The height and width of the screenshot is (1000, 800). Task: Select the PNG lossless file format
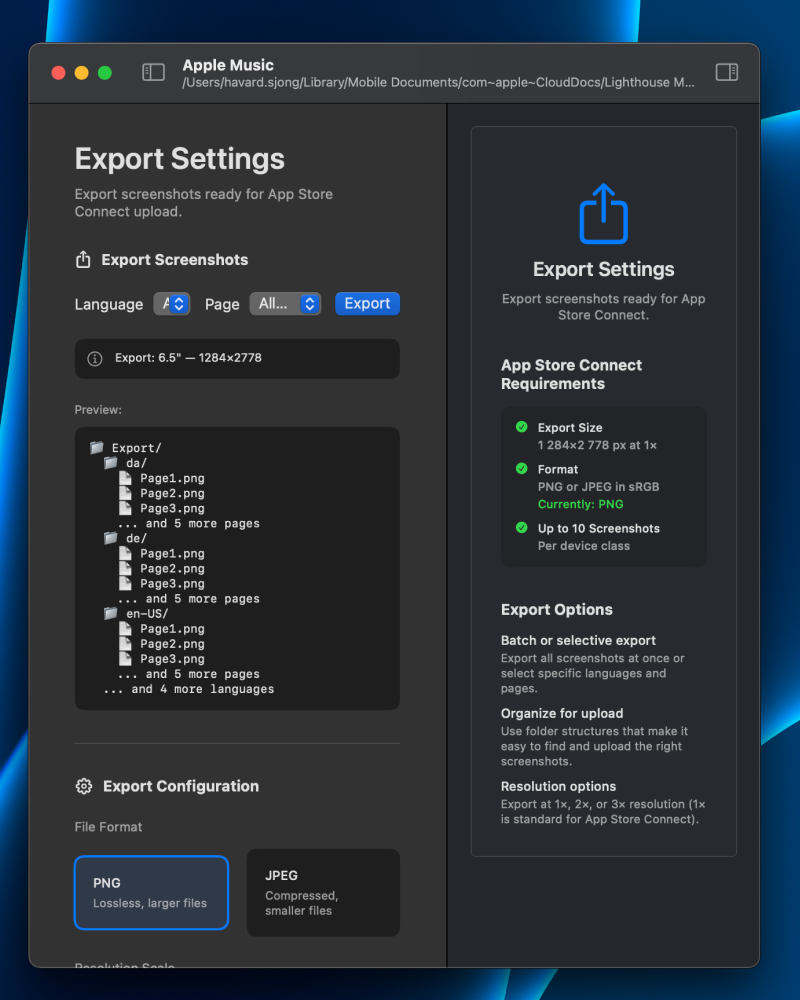(x=151, y=892)
